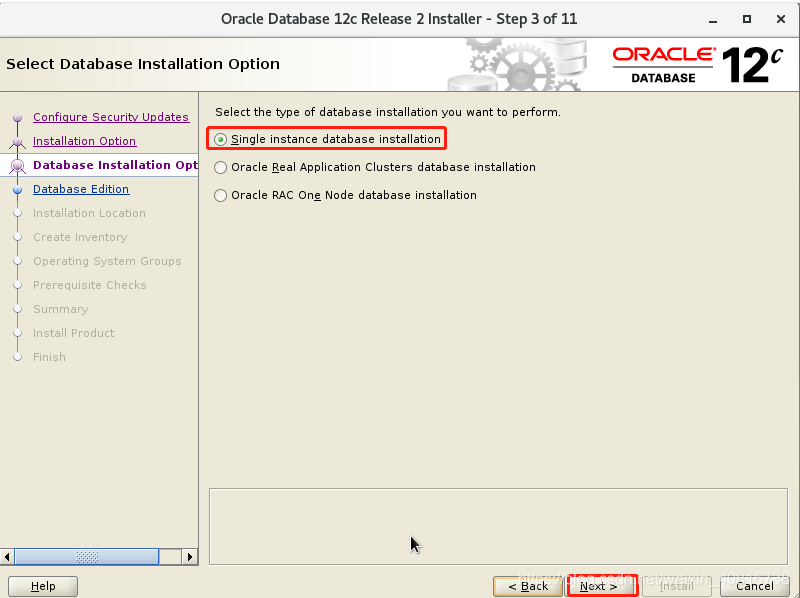Viewport: 800px width, 598px height.
Task: Click right arrow of sidebar scrollbar
Action: click(x=190, y=557)
